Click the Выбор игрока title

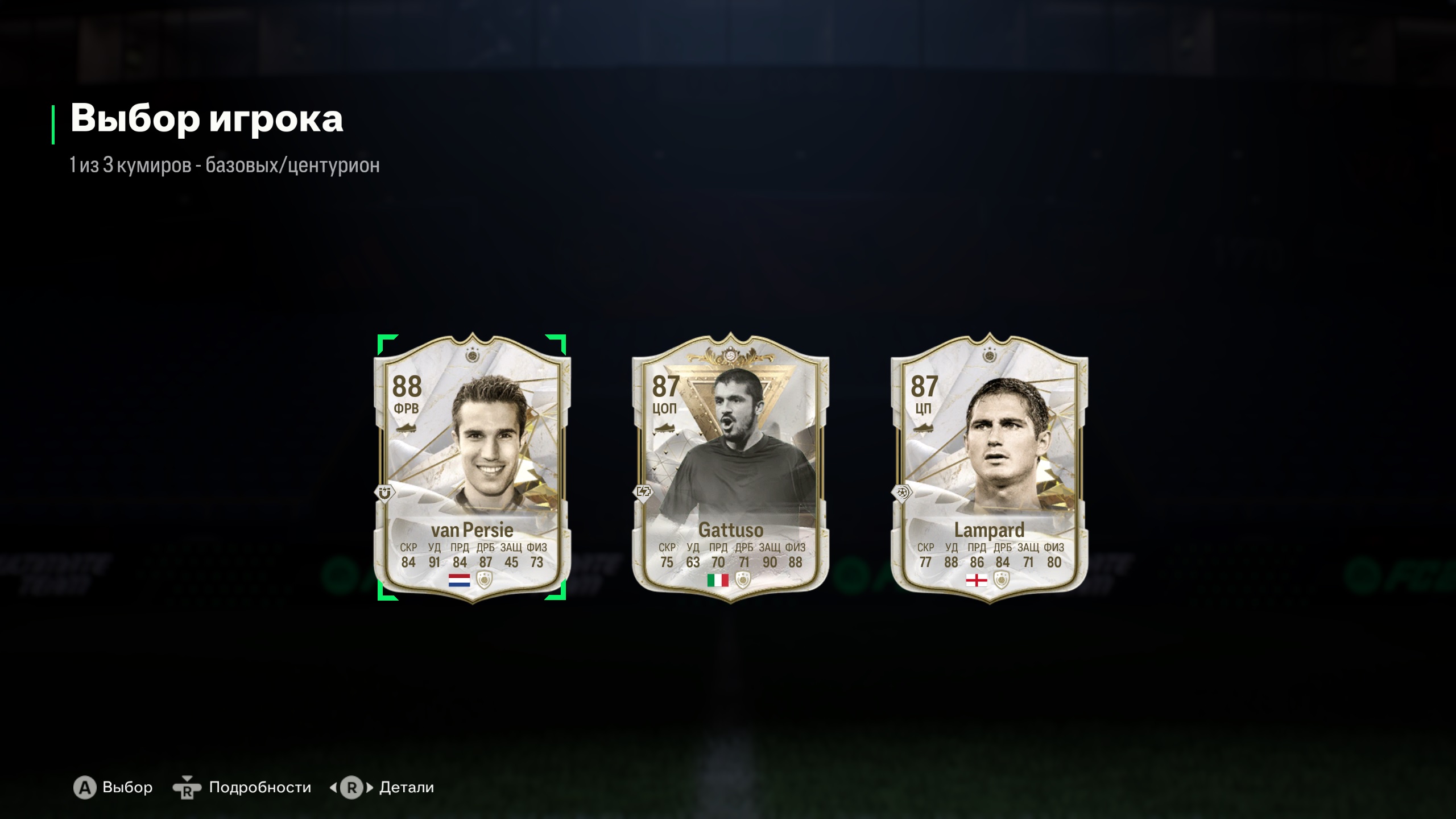(206, 118)
